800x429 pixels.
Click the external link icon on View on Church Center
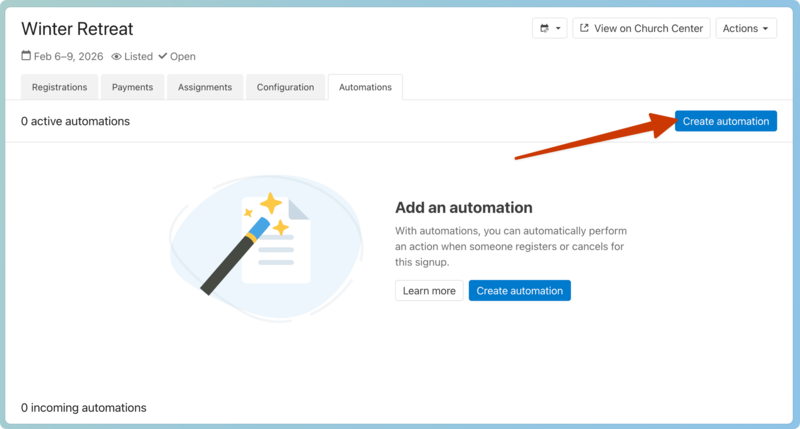point(584,28)
